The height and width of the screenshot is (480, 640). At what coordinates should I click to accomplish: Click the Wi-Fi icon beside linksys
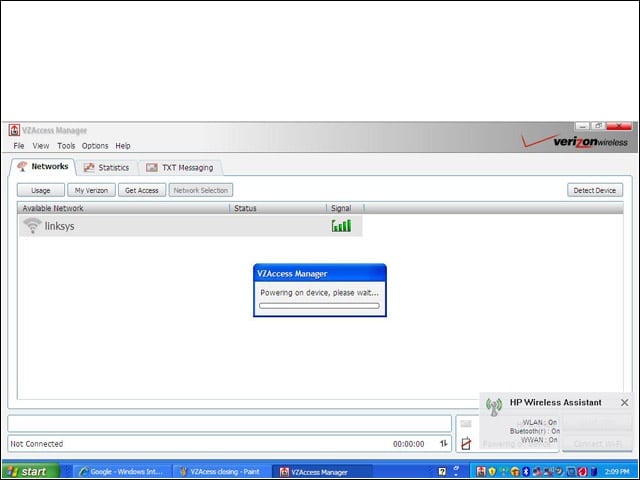(x=32, y=226)
